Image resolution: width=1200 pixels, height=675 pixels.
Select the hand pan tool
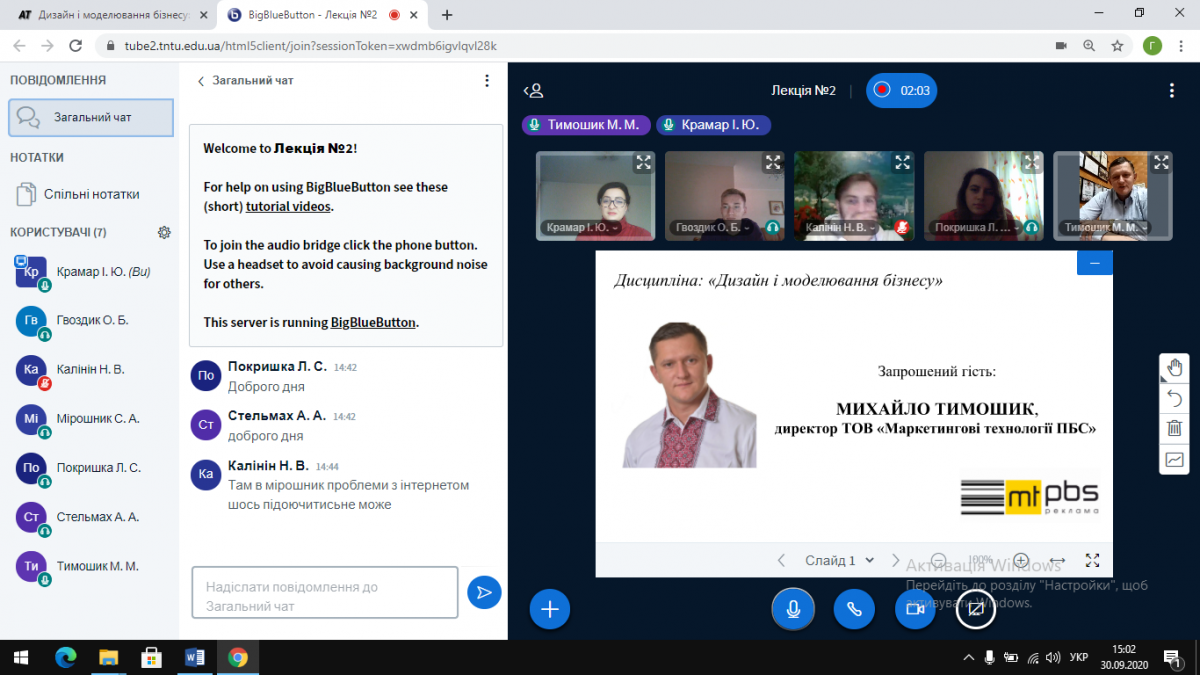(1175, 368)
